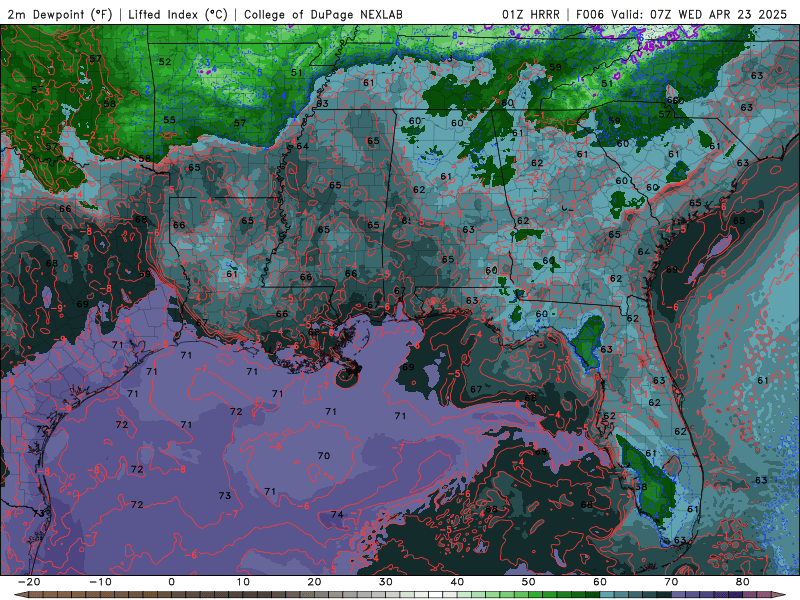Click the "Lifted Index (°C)" header label
800x600 pixels.
pos(178,14)
